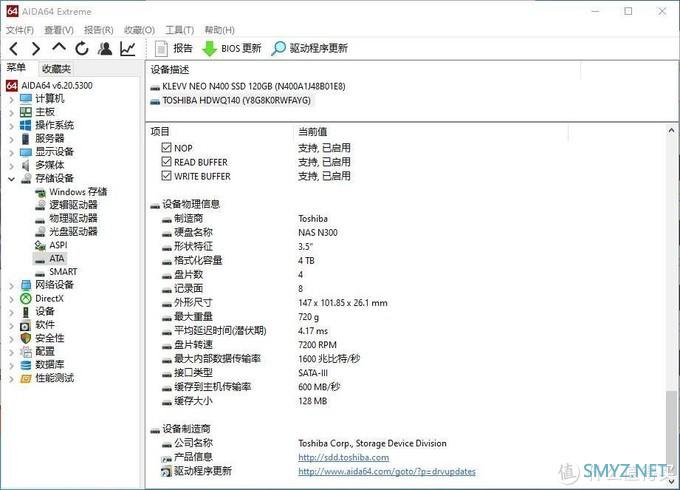Expand the 网络设备 tree node
This screenshot has height=490, width=680.
tap(12, 286)
